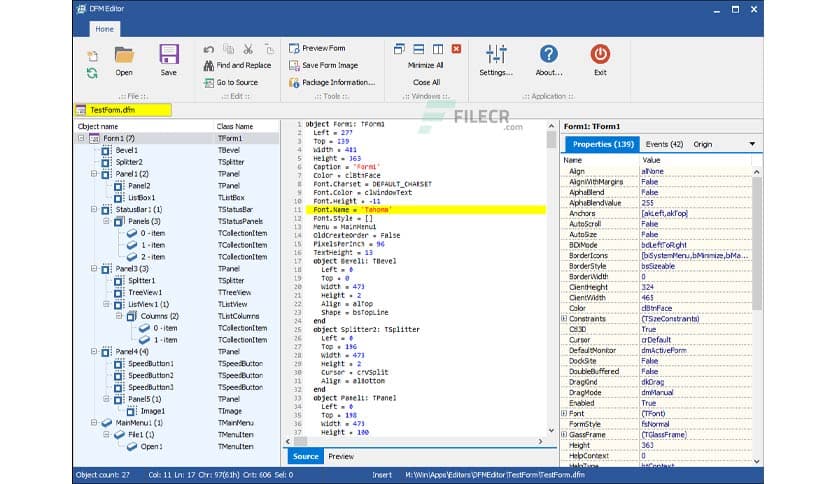Click the bsSizeable BorderStyle value
Viewport: 836px width, 484px height.
658,266
